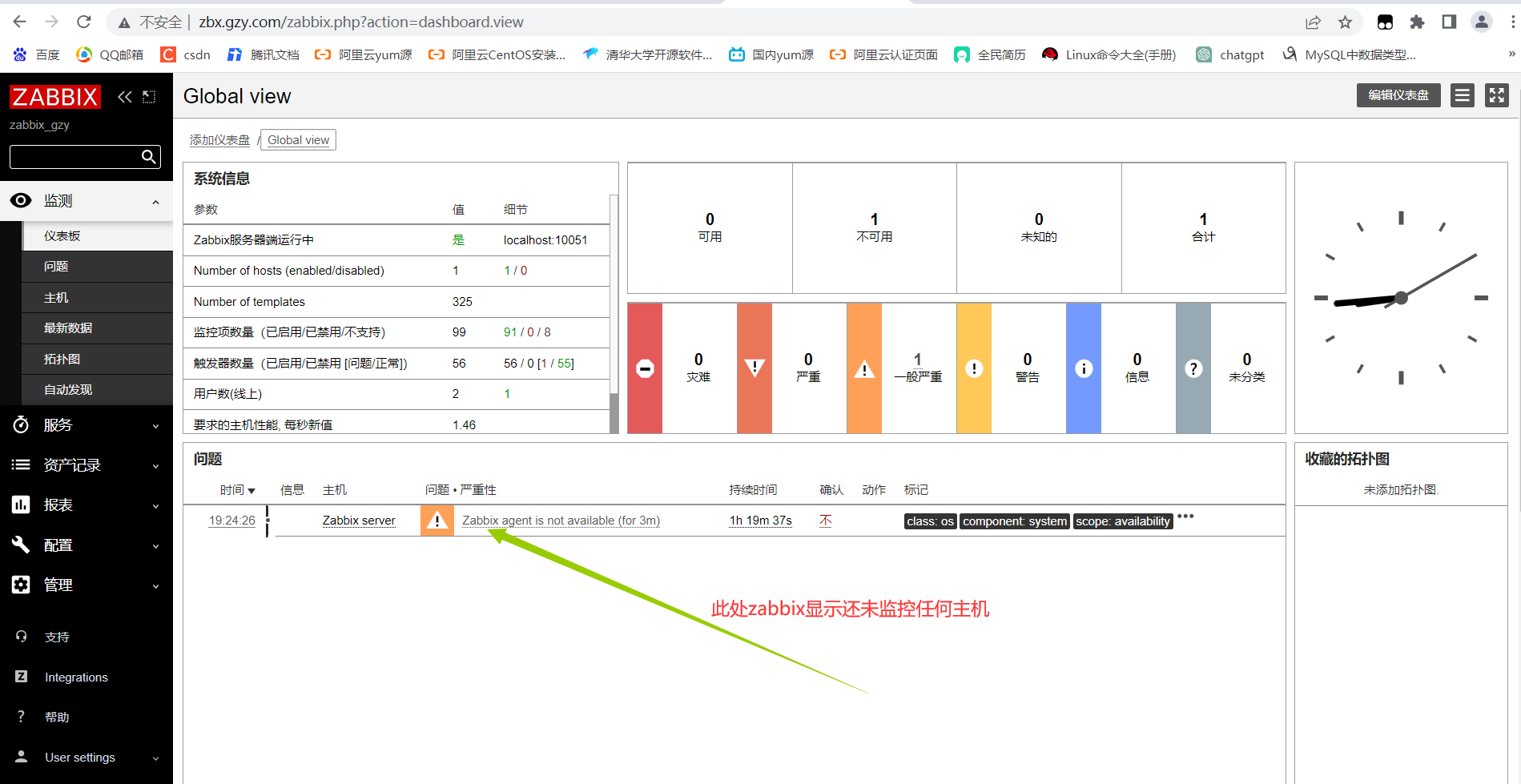Open 仪表板 in the sidebar
This screenshot has height=784, width=1521.
click(x=98, y=236)
